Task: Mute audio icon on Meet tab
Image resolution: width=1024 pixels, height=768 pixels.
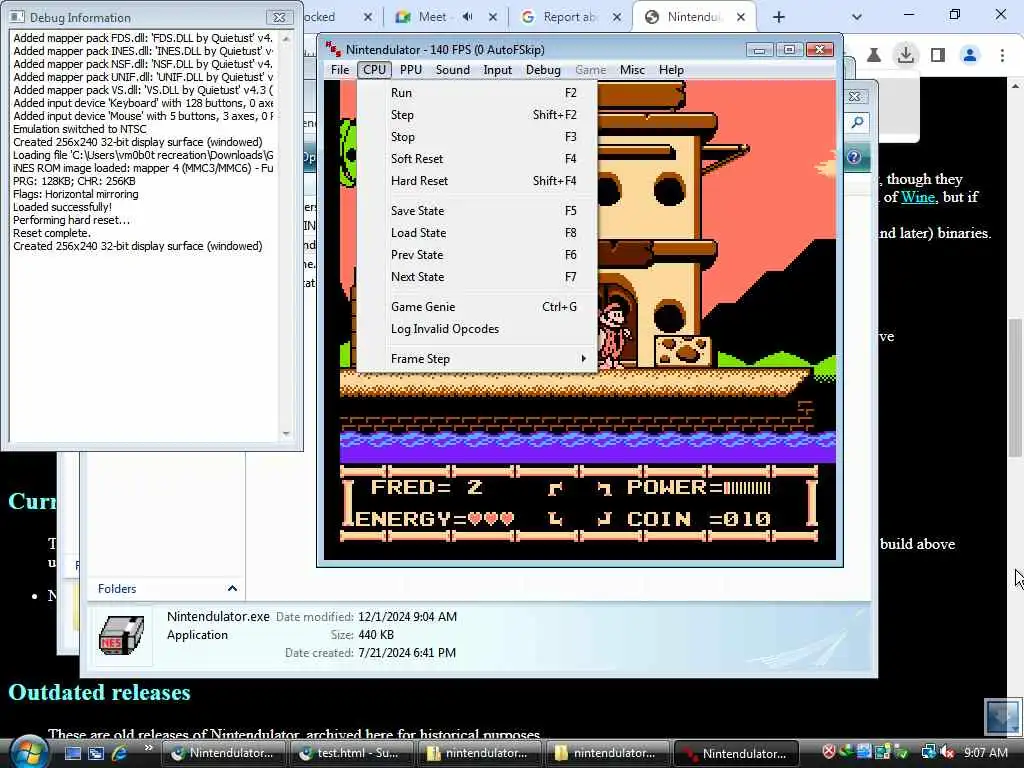Action: [x=468, y=17]
